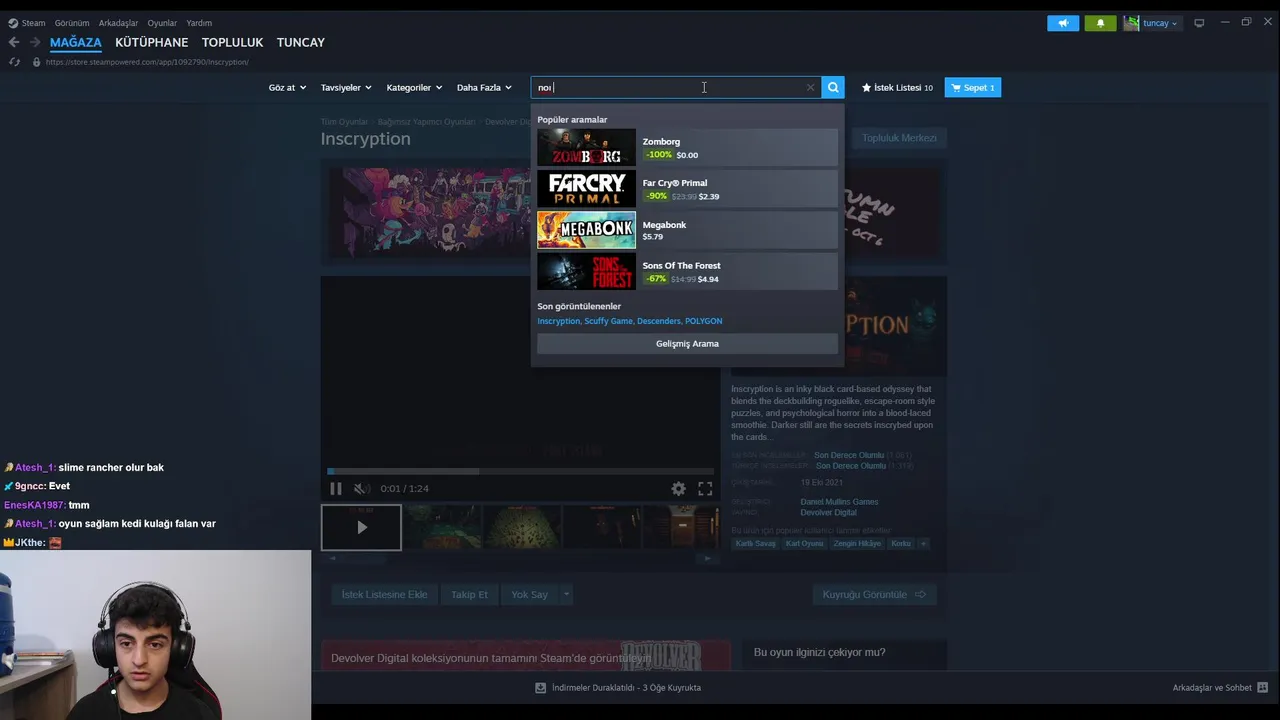Screen dimensions: 1280x720
Task: Expand the Daha Fazla dropdown
Action: (484, 87)
